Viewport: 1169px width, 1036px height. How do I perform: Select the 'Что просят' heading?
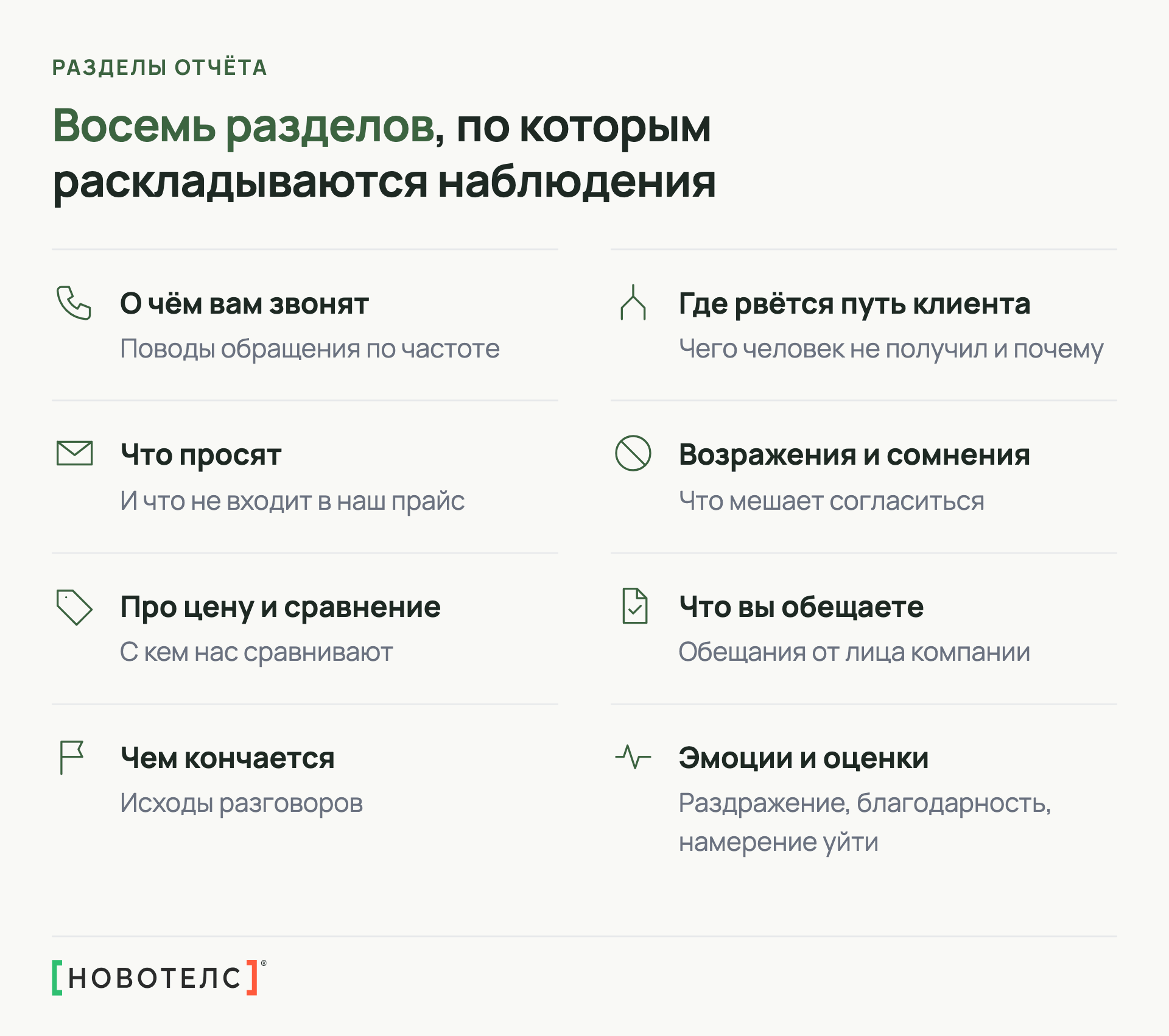point(201,455)
